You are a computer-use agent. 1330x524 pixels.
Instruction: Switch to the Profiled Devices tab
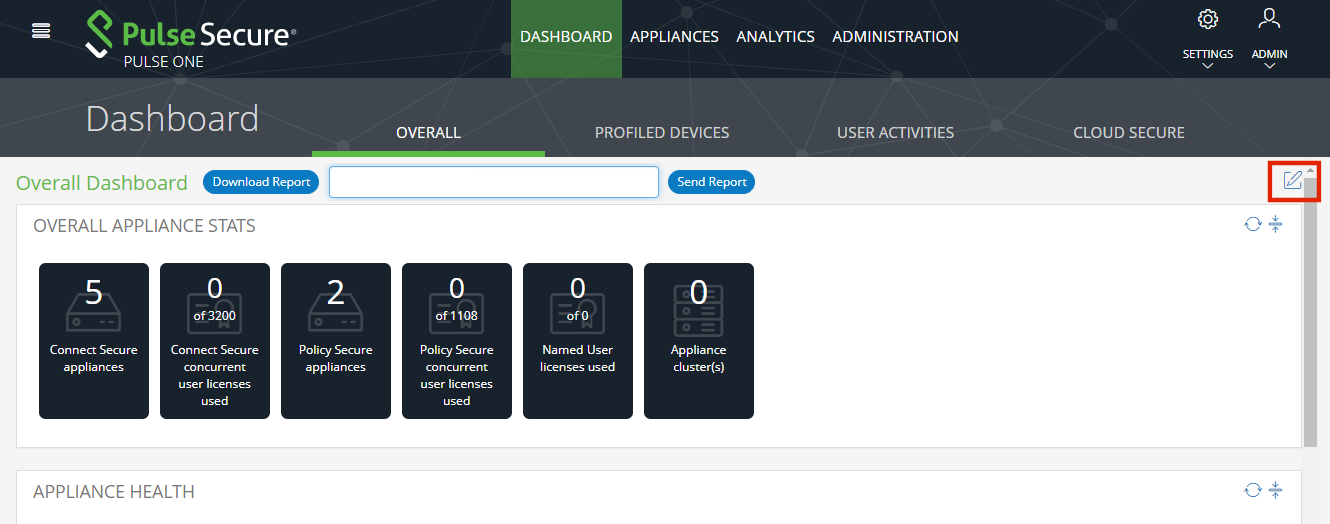click(662, 133)
